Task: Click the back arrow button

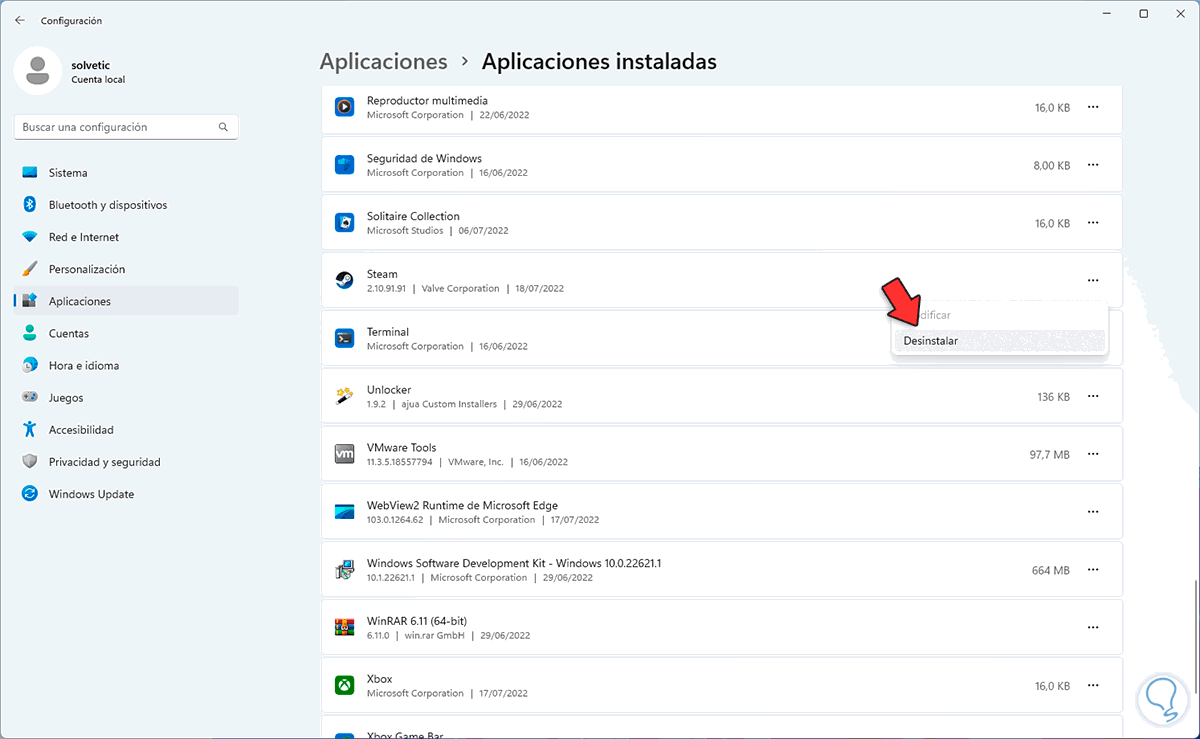Action: coord(20,20)
